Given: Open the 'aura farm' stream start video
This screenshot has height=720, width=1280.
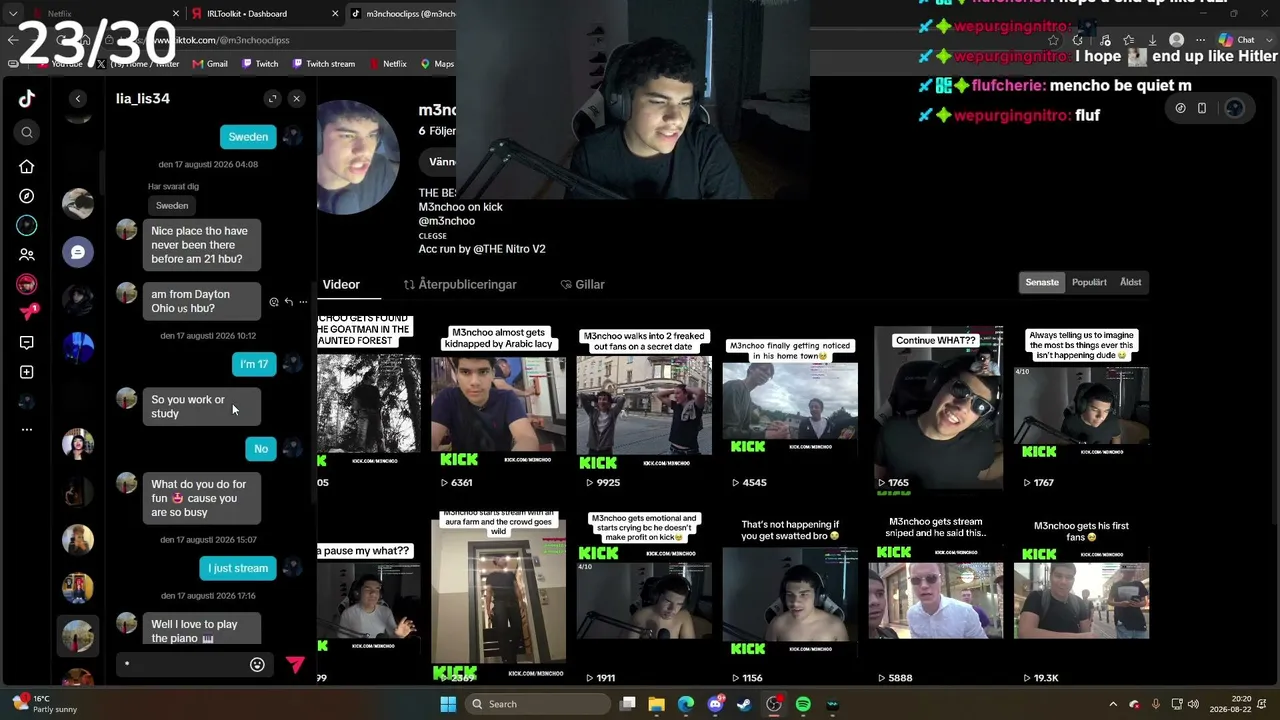Looking at the screenshot, I should pos(498,596).
